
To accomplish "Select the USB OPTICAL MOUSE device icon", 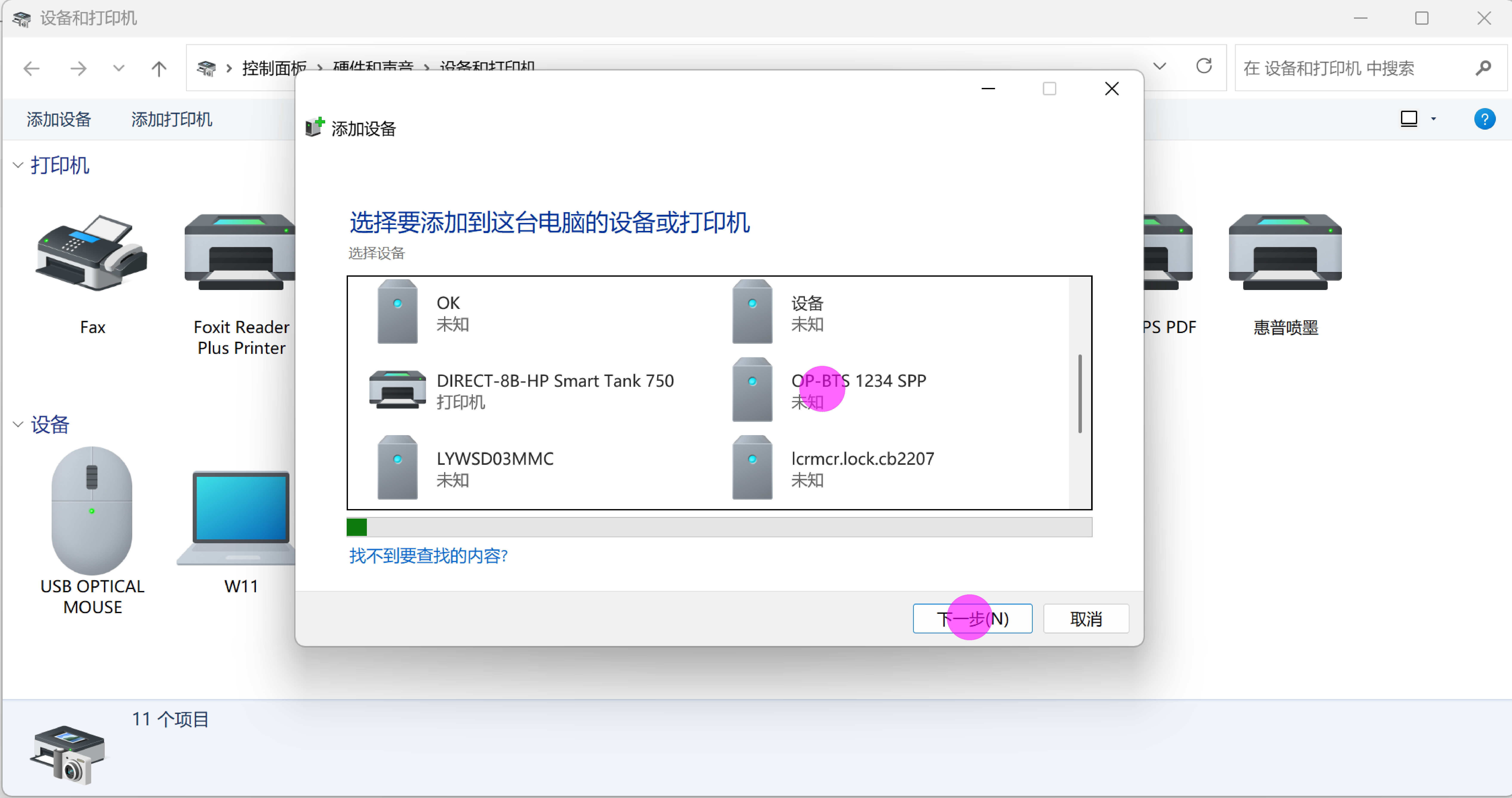I will click(92, 511).
